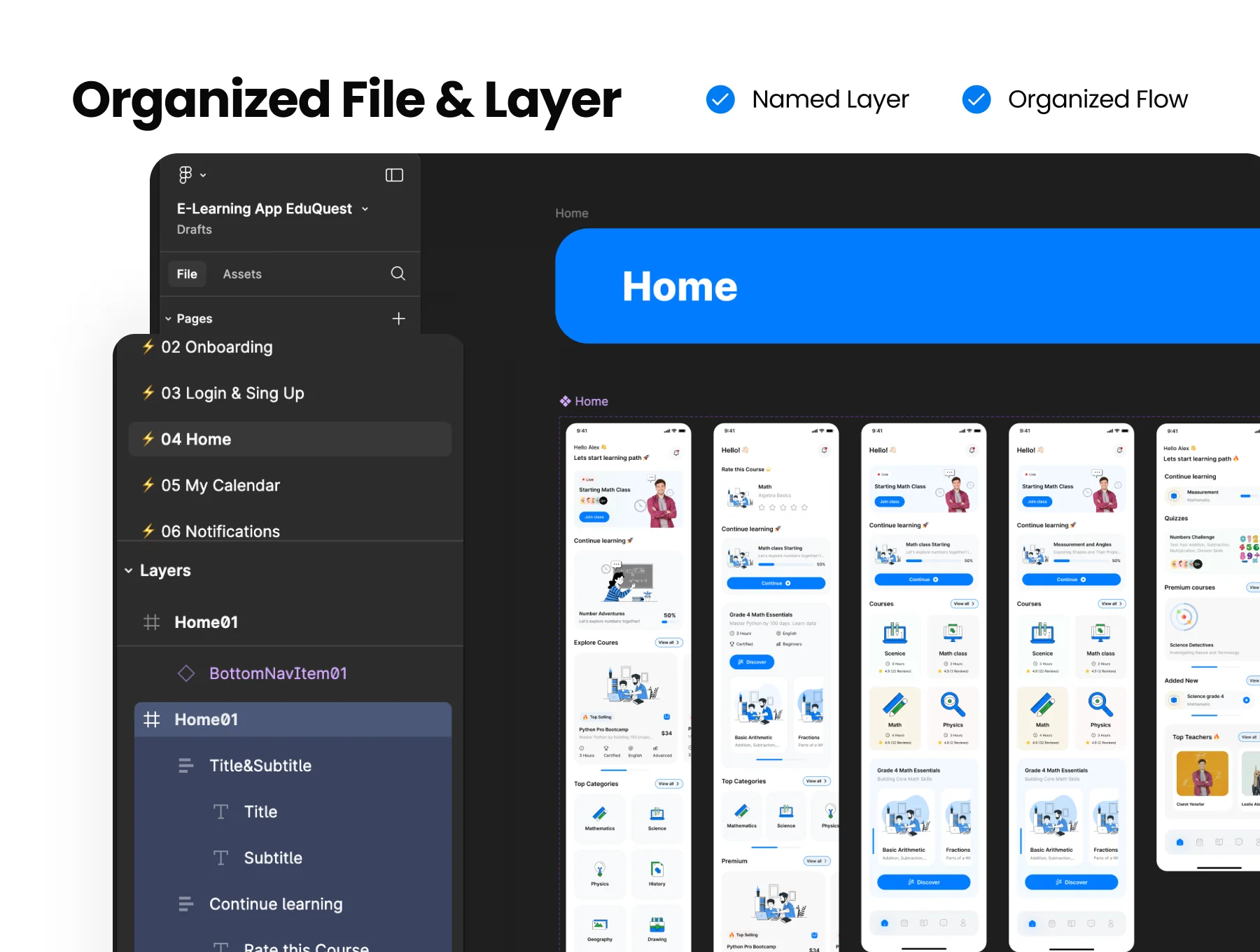Viewport: 1260px width, 952px height.
Task: Click notification bell icon in second phone screen
Action: click(x=825, y=450)
